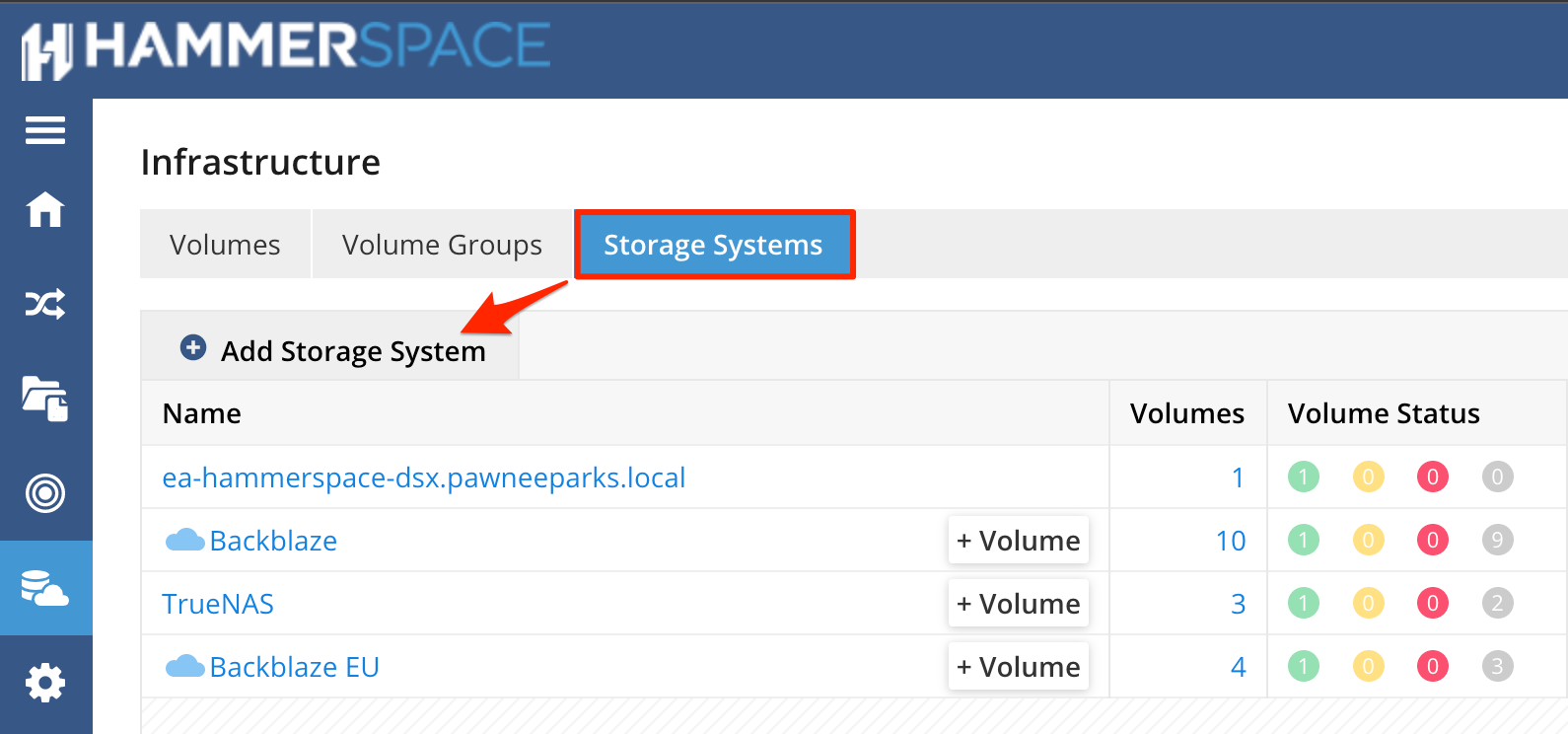
Task: Open the TrueNAS storage system link
Action: pyautogui.click(x=218, y=604)
